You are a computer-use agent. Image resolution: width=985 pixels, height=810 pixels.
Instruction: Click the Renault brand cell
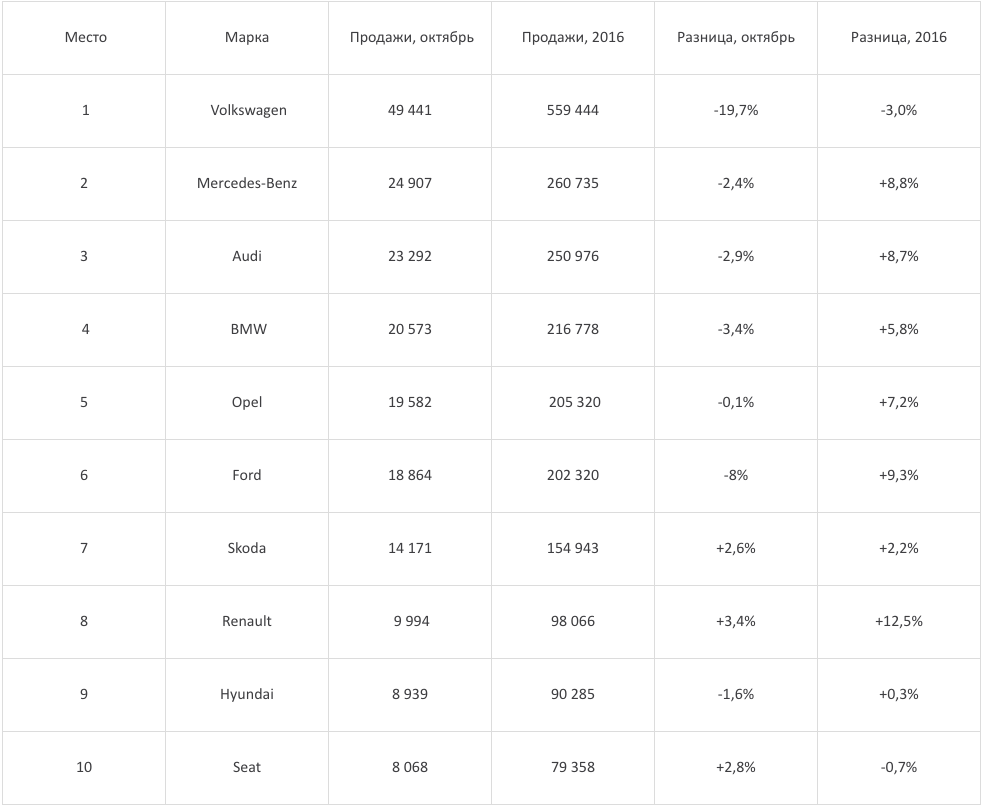click(x=247, y=621)
